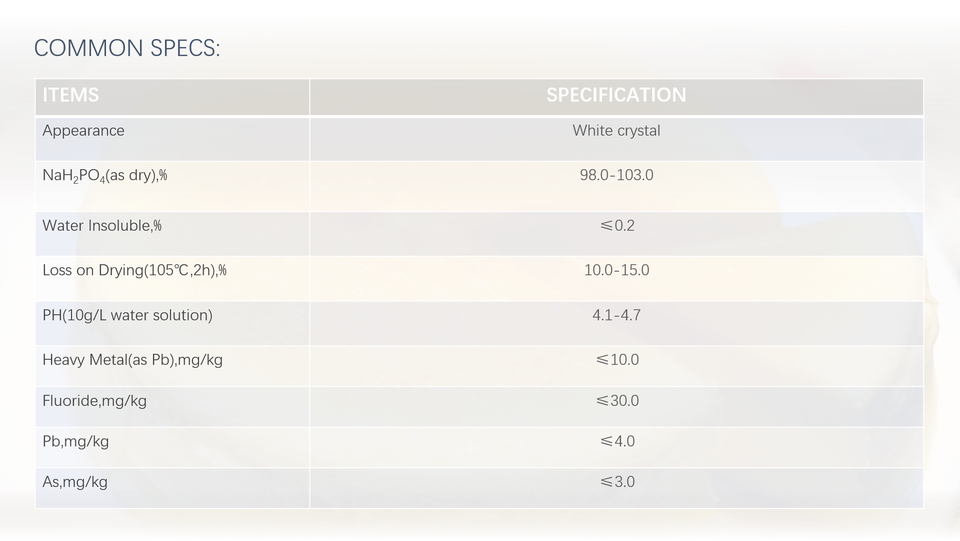
Task: Click the Loss on Drying item cell
Action: (x=134, y=270)
